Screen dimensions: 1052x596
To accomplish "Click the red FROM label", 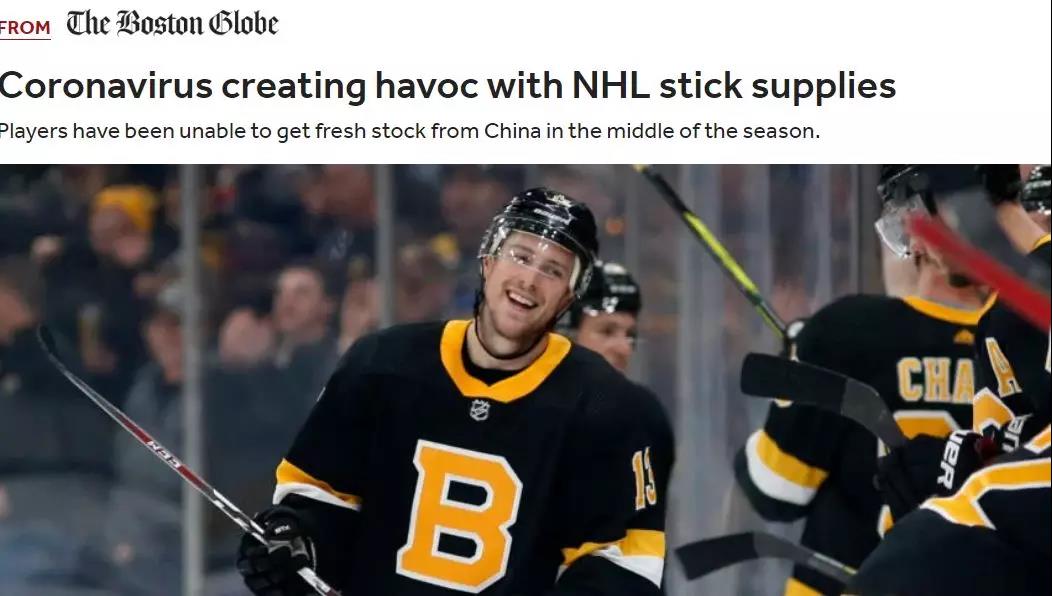I will 25,28.
